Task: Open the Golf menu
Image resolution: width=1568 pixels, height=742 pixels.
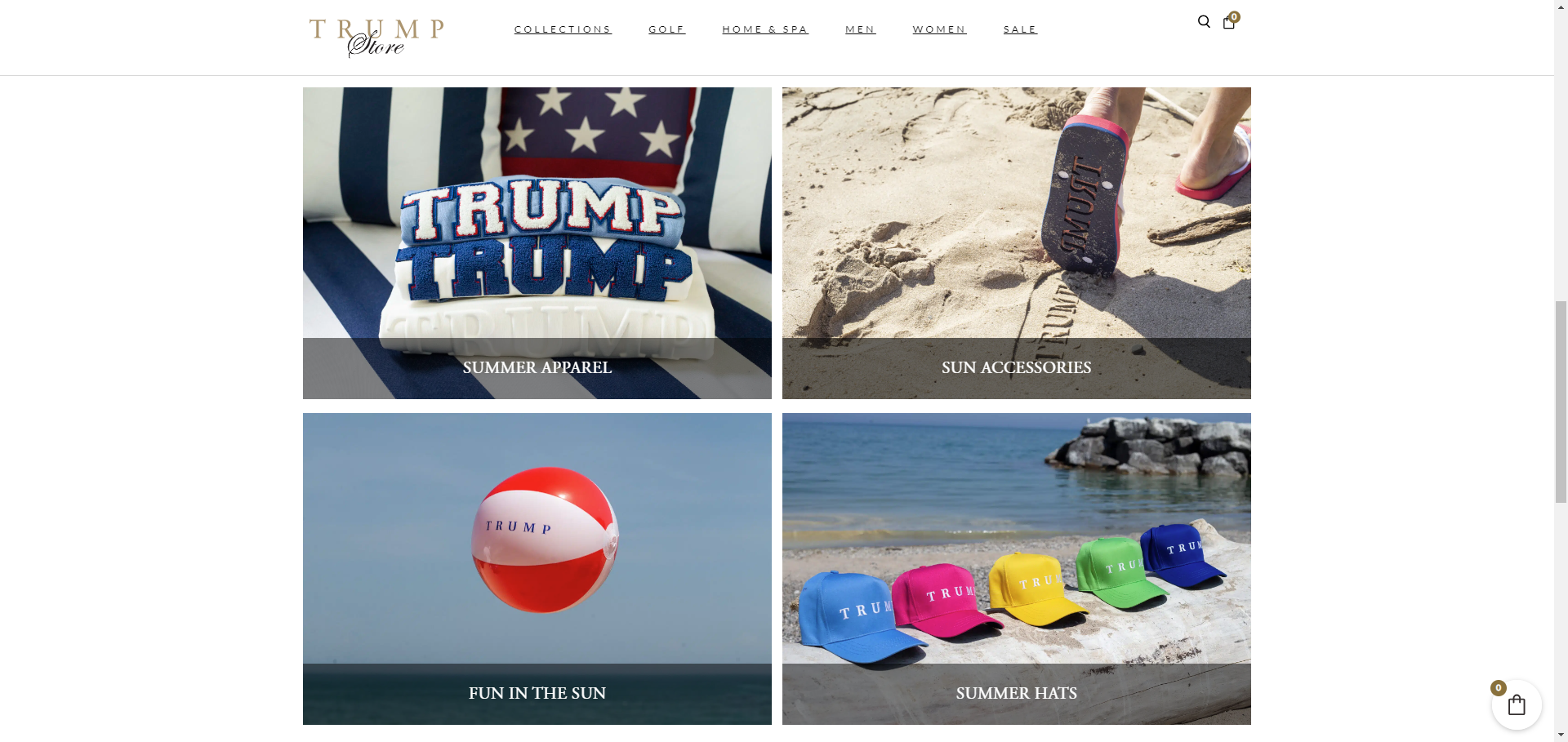Action: tap(667, 29)
